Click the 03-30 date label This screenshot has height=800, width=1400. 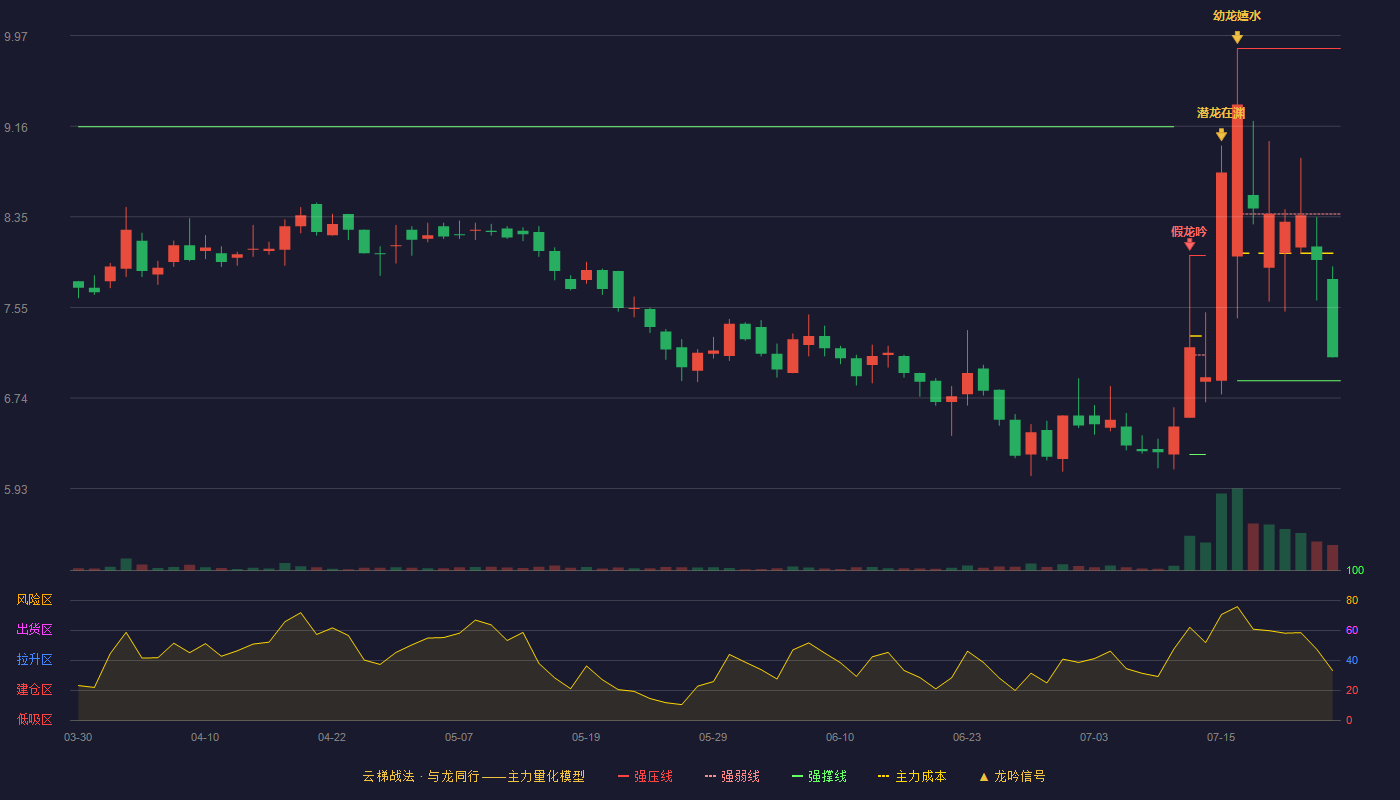(78, 737)
